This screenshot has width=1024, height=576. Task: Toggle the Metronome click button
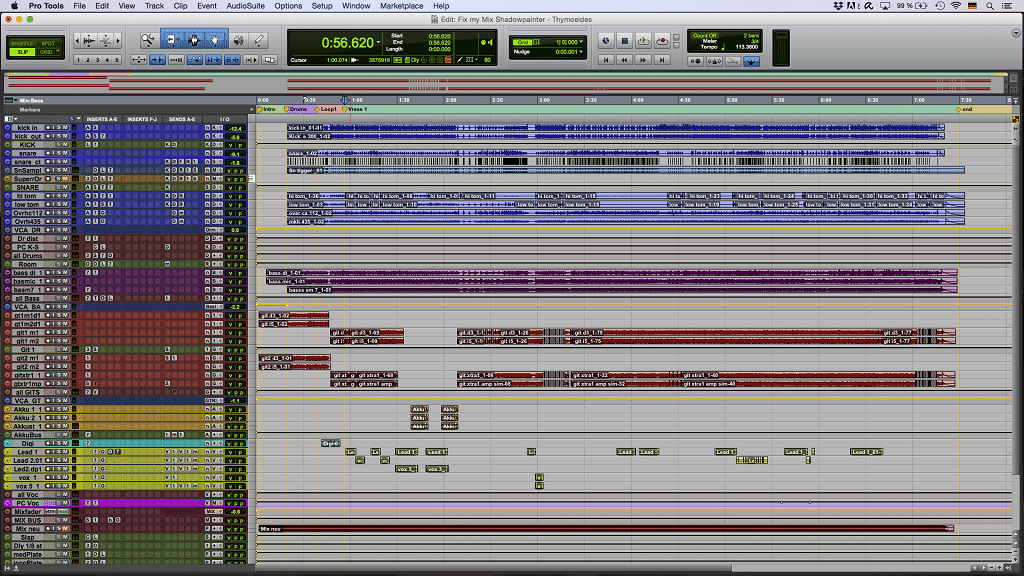(x=714, y=61)
